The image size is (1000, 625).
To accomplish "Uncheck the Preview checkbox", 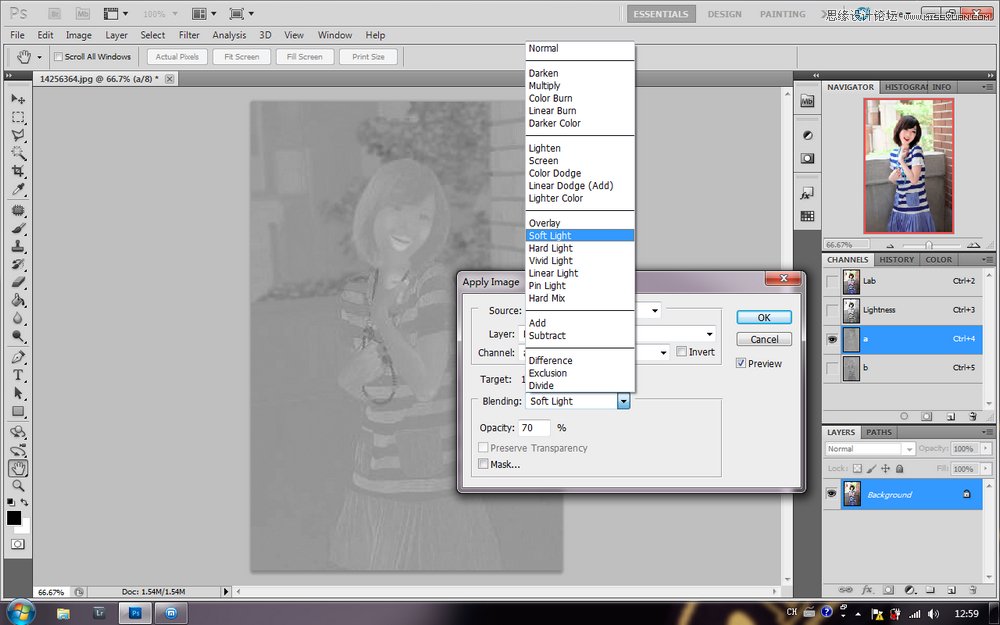I will pos(741,363).
